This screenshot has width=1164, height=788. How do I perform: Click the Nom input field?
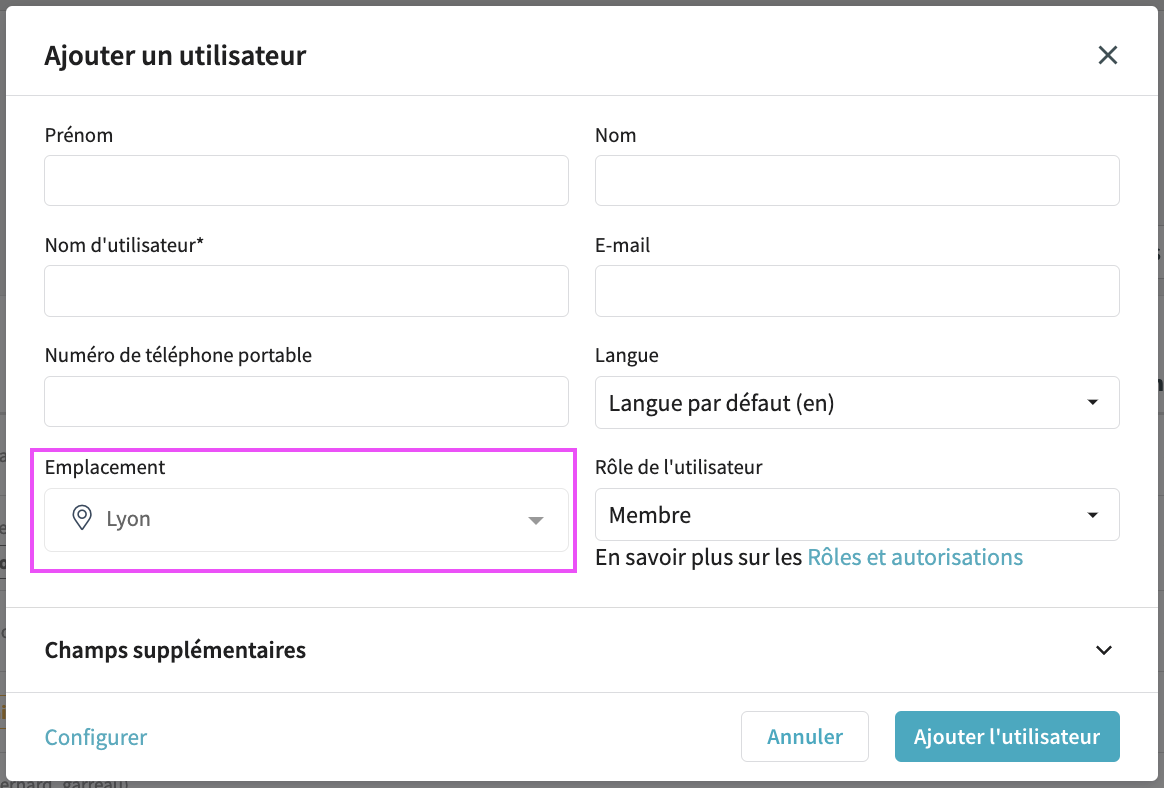(x=856, y=181)
